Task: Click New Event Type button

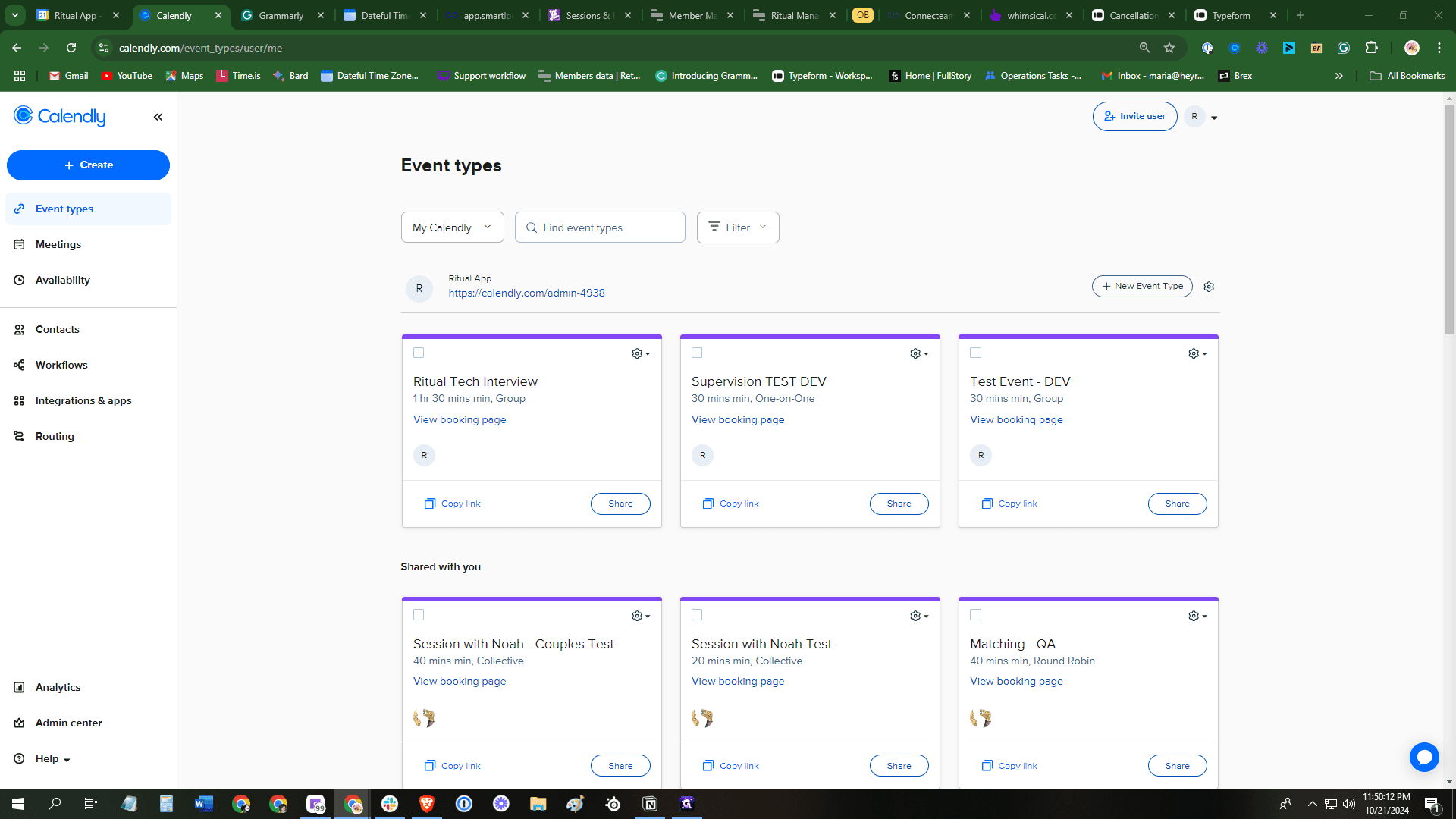Action: pyautogui.click(x=1142, y=286)
